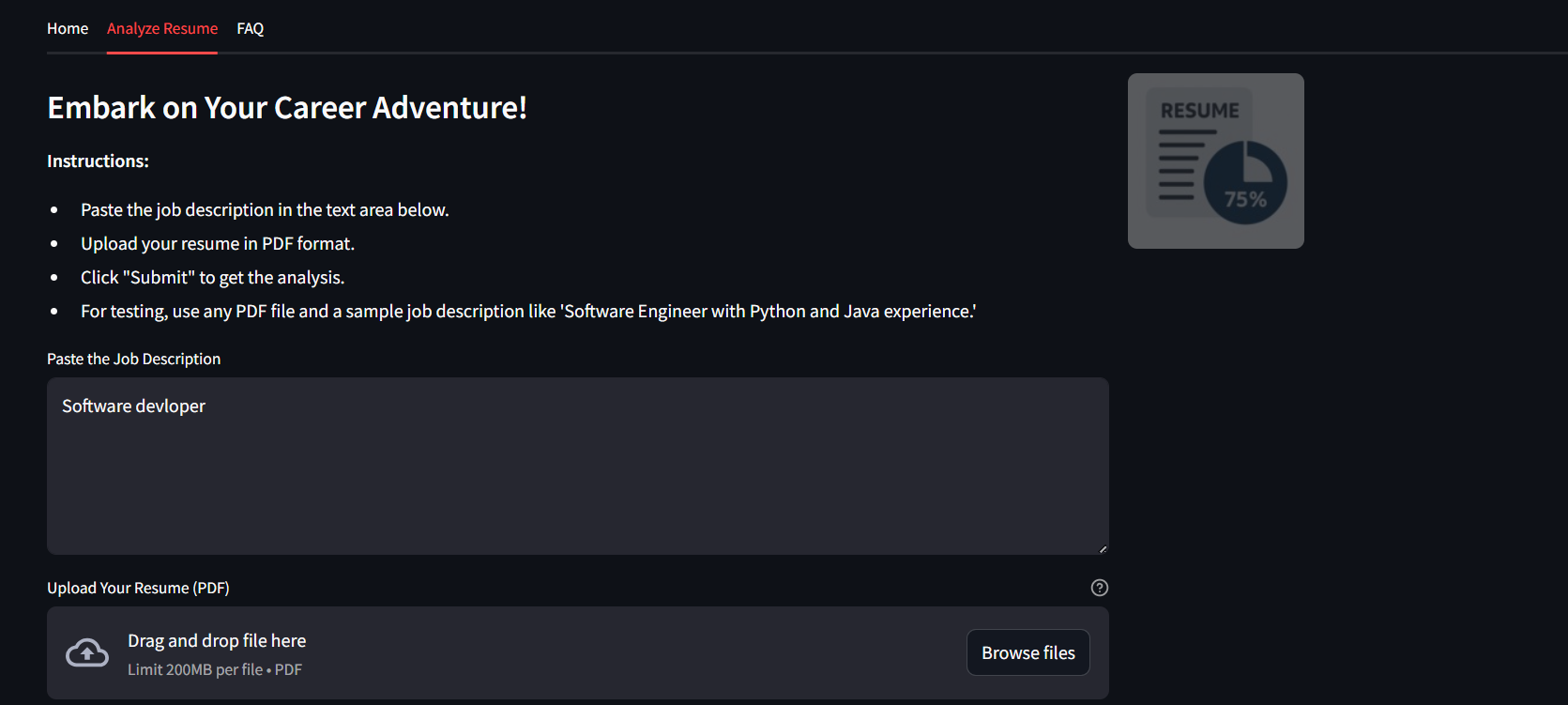Click inside the job description text area

point(577,467)
